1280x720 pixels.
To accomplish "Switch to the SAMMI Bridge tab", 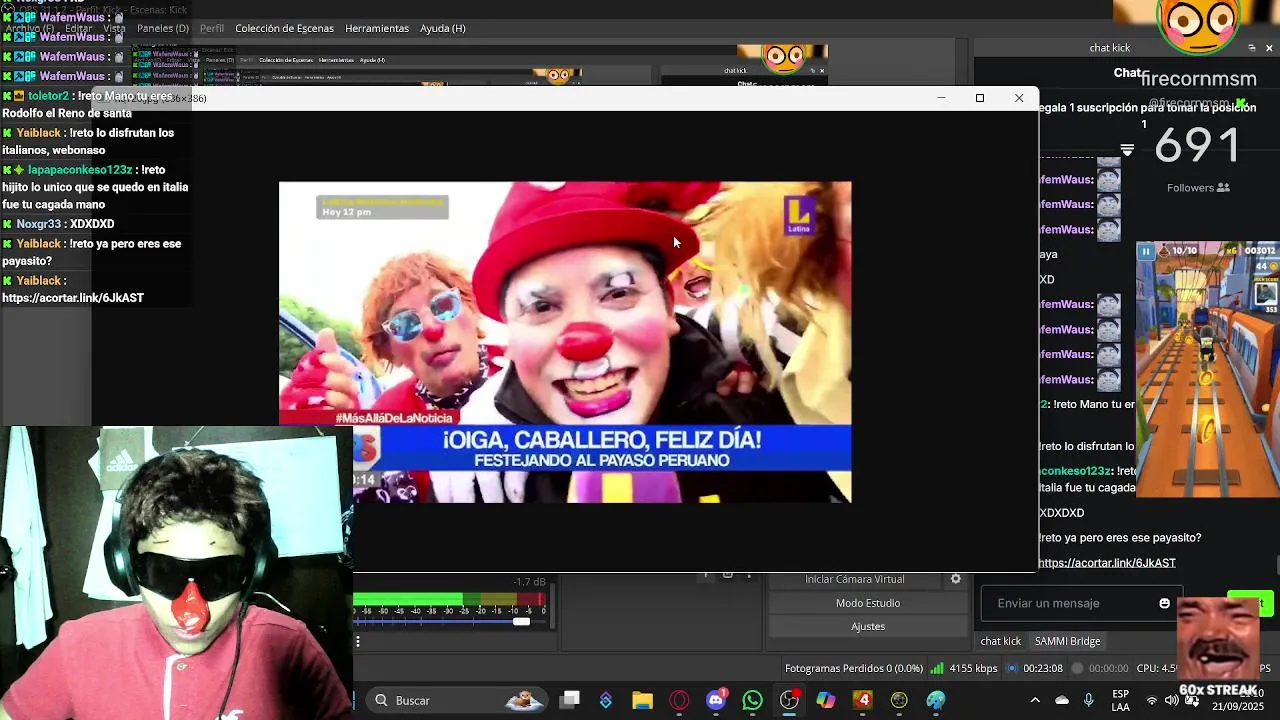I will click(1067, 641).
